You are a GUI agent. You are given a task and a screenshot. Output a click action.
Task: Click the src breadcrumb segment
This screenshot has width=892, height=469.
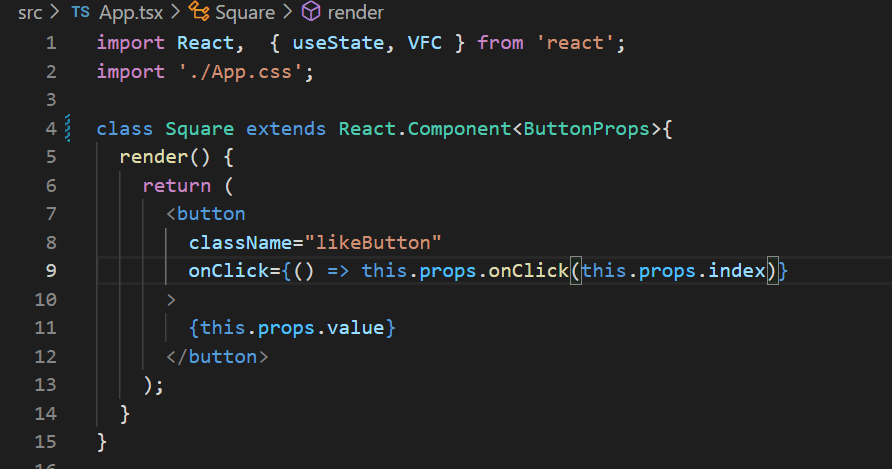[30, 12]
